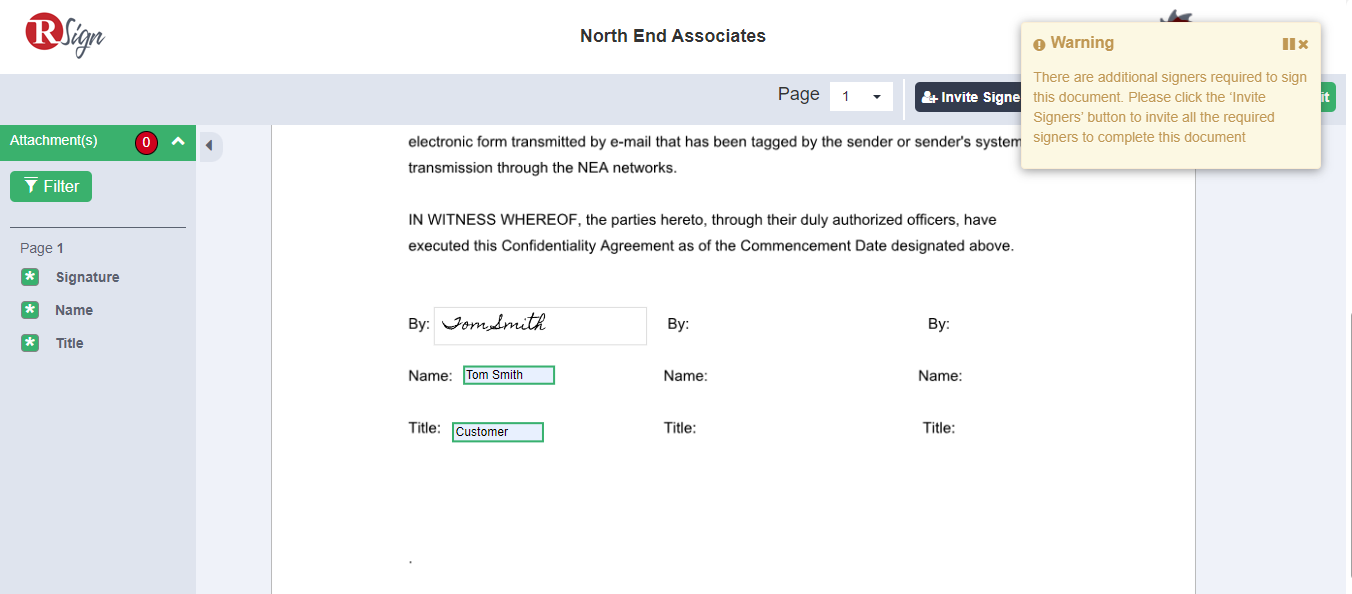Hide the left sidebar using arrow
Viewport: 1352px width, 594px height.
pyautogui.click(x=209, y=146)
